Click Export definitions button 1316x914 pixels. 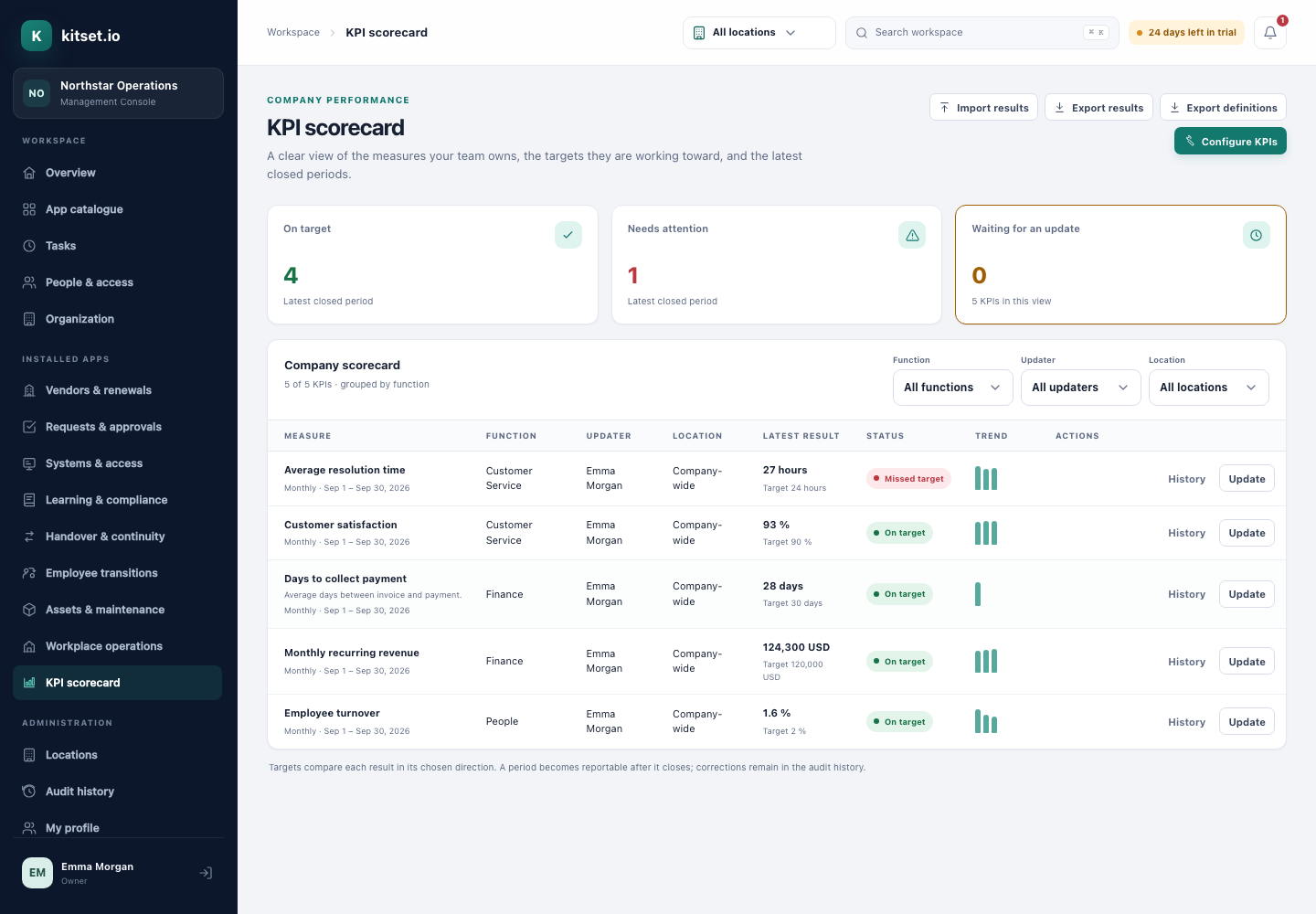[1223, 107]
